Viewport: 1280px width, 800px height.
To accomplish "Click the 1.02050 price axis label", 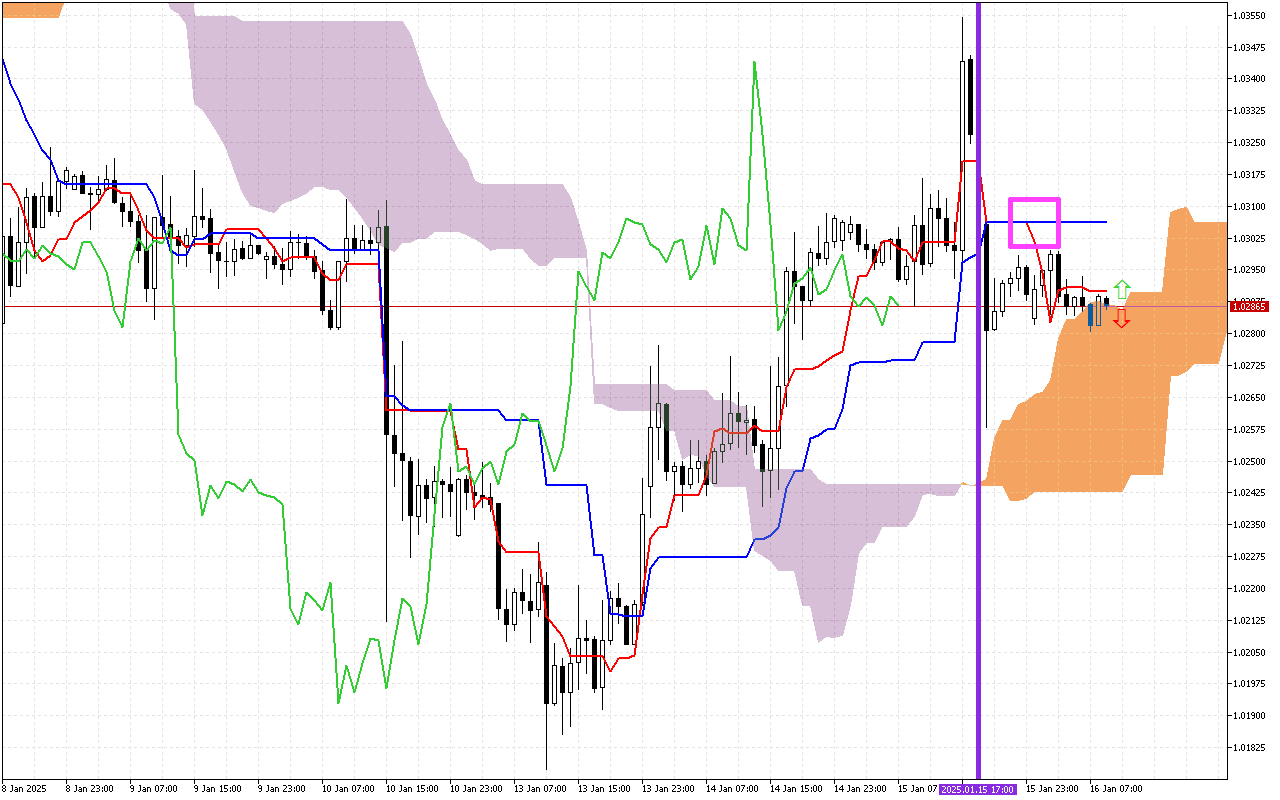I will coord(1250,653).
